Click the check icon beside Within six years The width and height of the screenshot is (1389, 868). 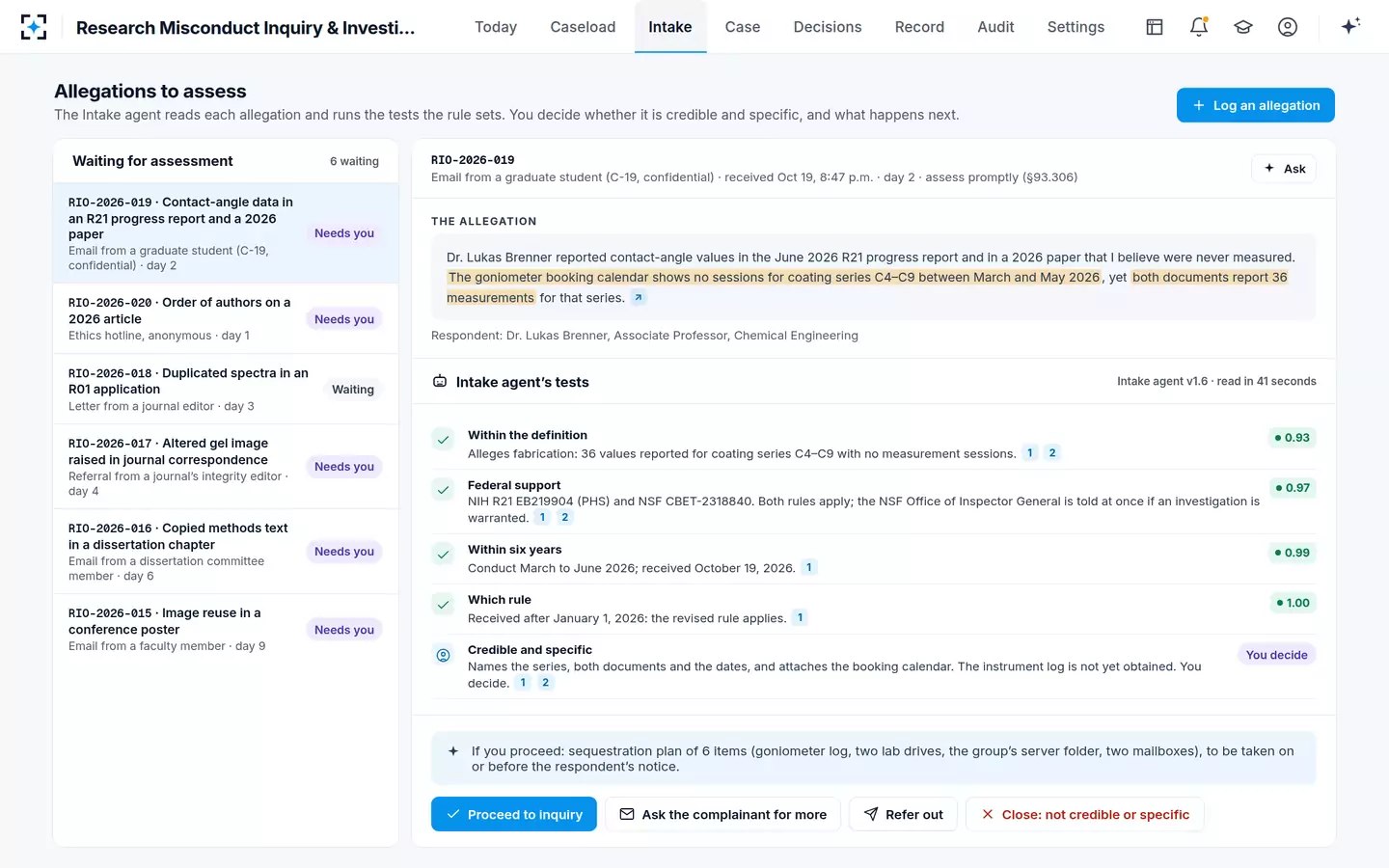pos(443,554)
